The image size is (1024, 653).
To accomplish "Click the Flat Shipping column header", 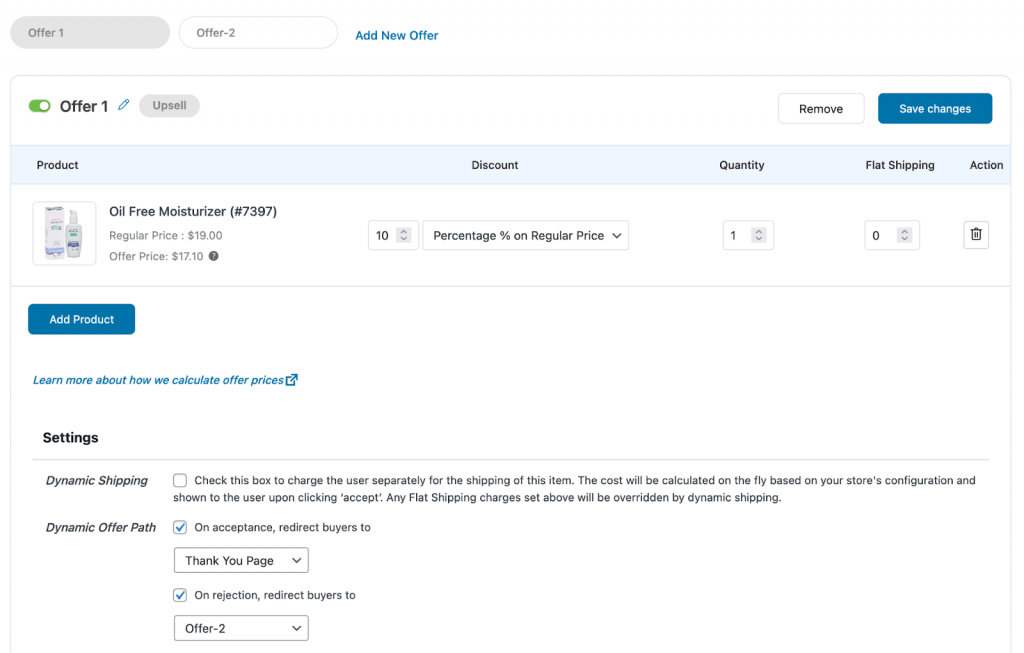I will coord(899,165).
